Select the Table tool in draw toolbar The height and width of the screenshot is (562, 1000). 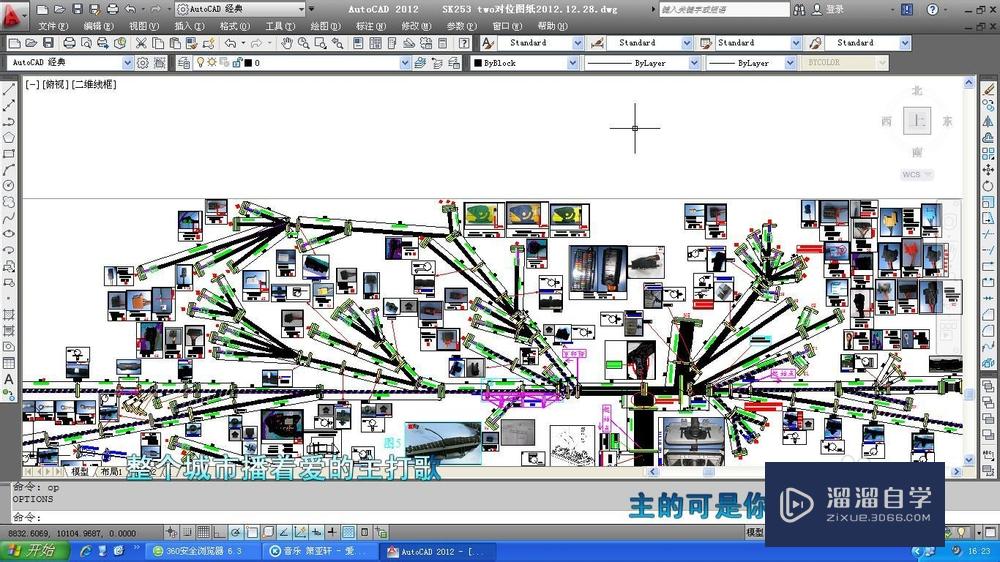9,363
